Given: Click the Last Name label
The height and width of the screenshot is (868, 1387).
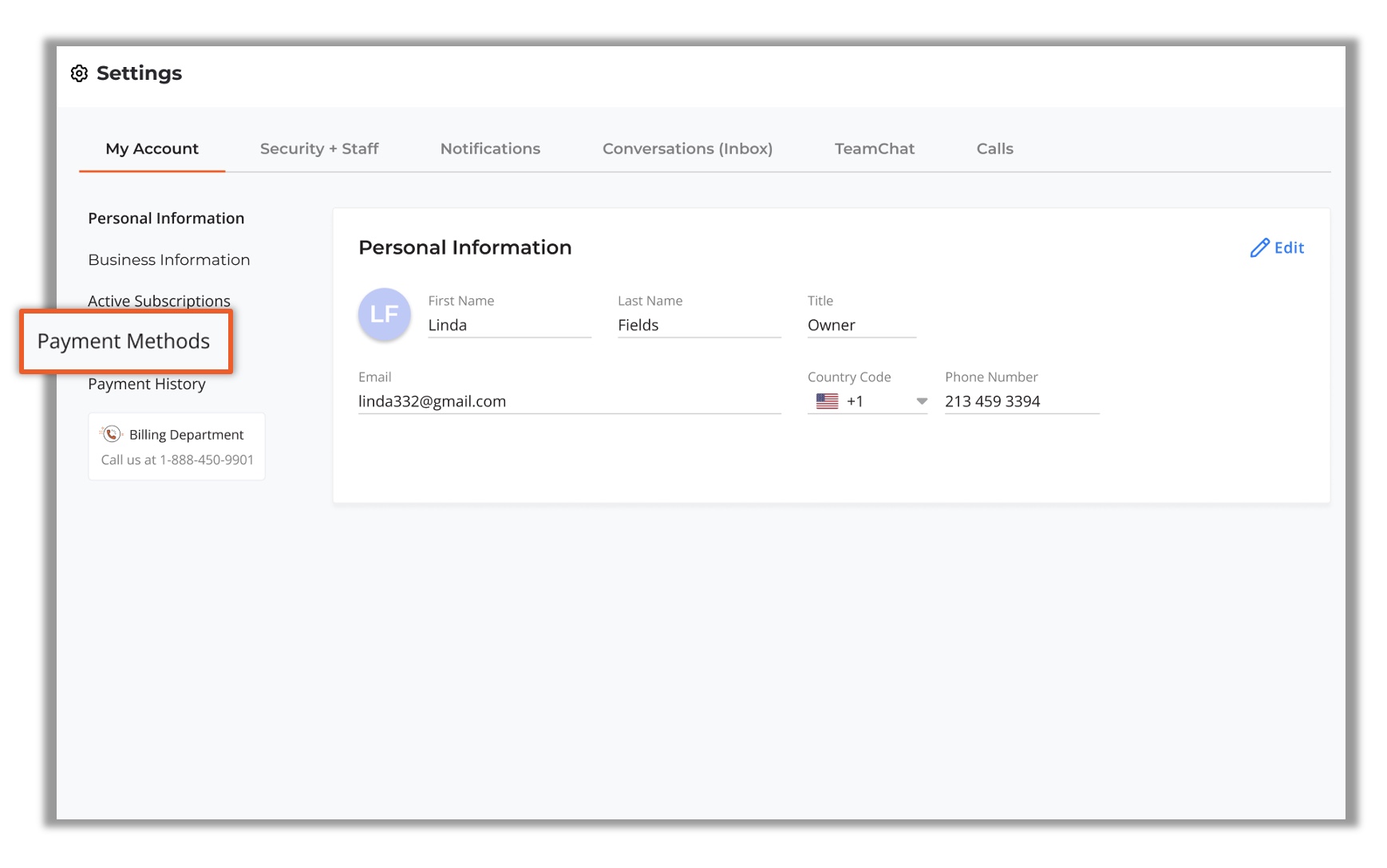Looking at the screenshot, I should (x=650, y=301).
